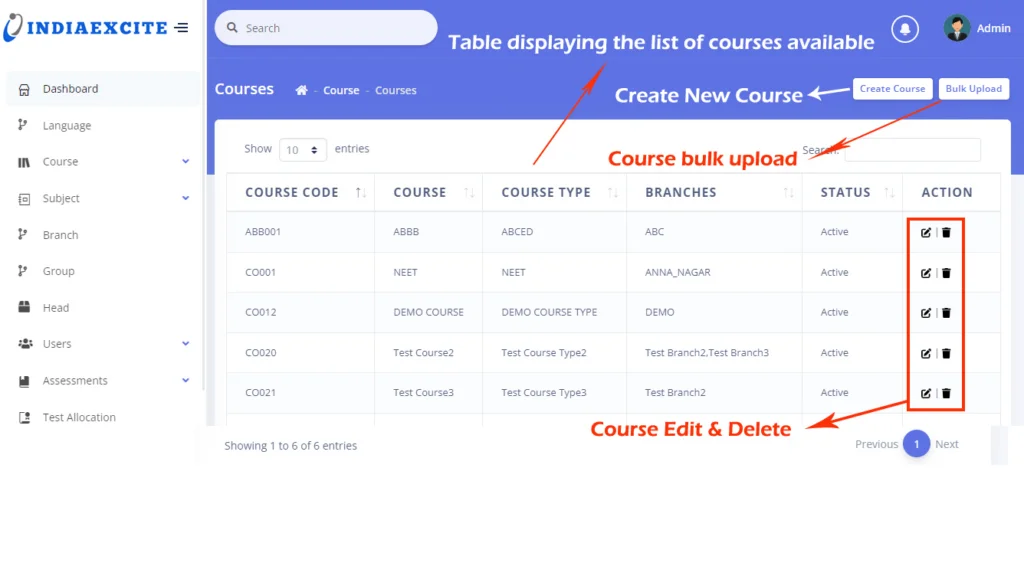1024x576 pixels.
Task: Click the Bulk Upload button
Action: (973, 89)
